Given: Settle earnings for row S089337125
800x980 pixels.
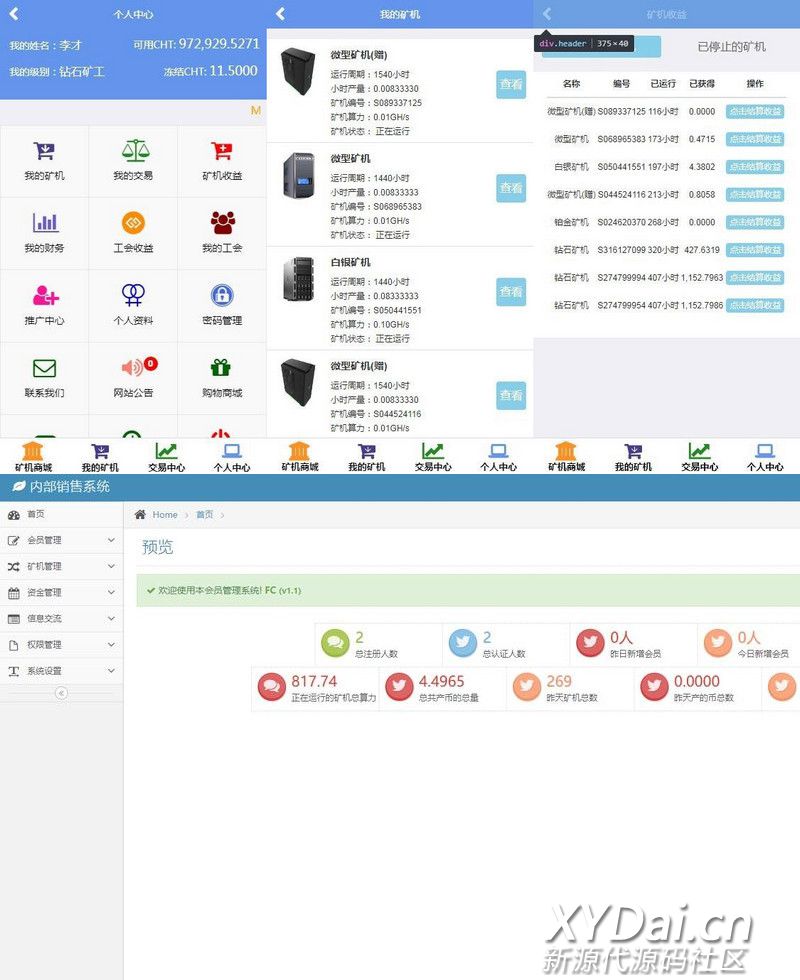Looking at the screenshot, I should pos(755,111).
